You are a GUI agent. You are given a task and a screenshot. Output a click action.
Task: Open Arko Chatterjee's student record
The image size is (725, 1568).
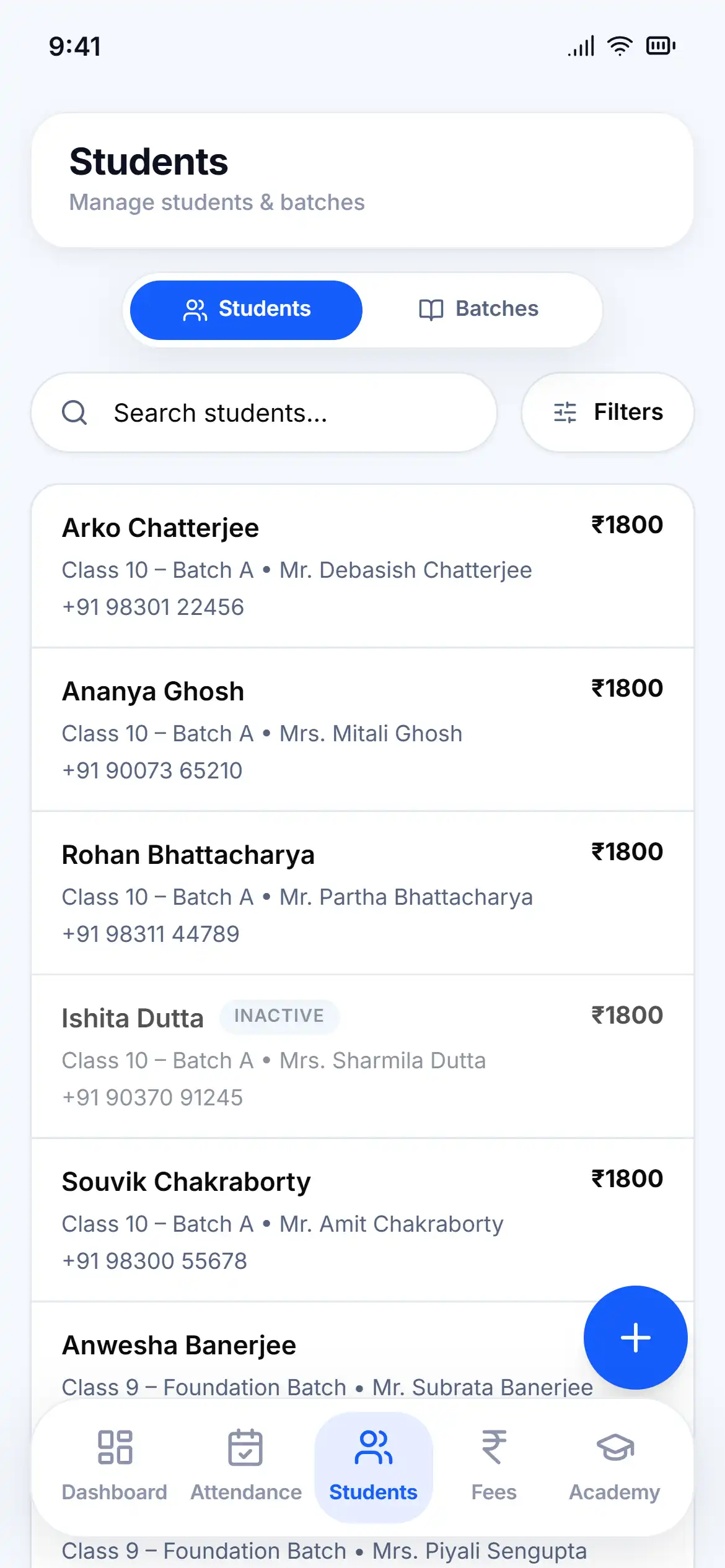(x=362, y=566)
